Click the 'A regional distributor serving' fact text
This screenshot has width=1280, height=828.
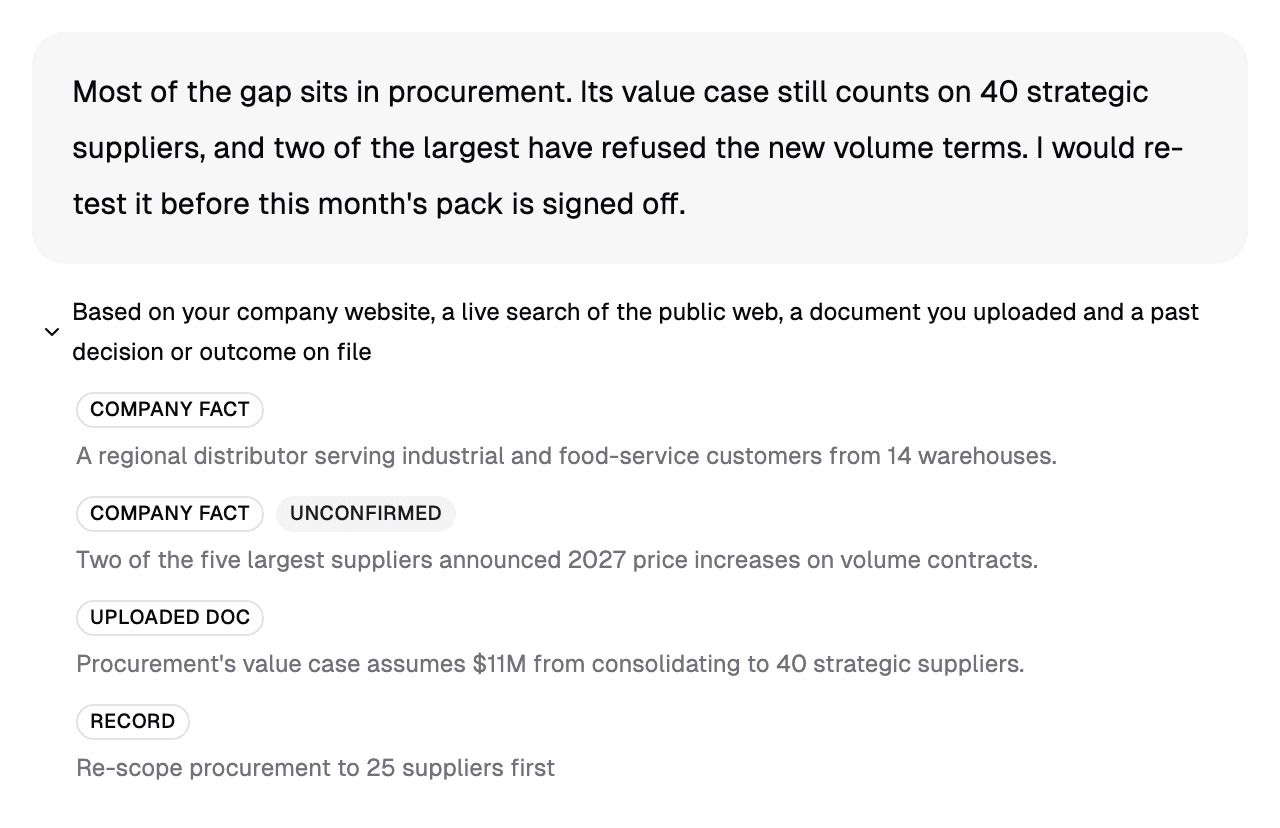pyautogui.click(x=566, y=456)
